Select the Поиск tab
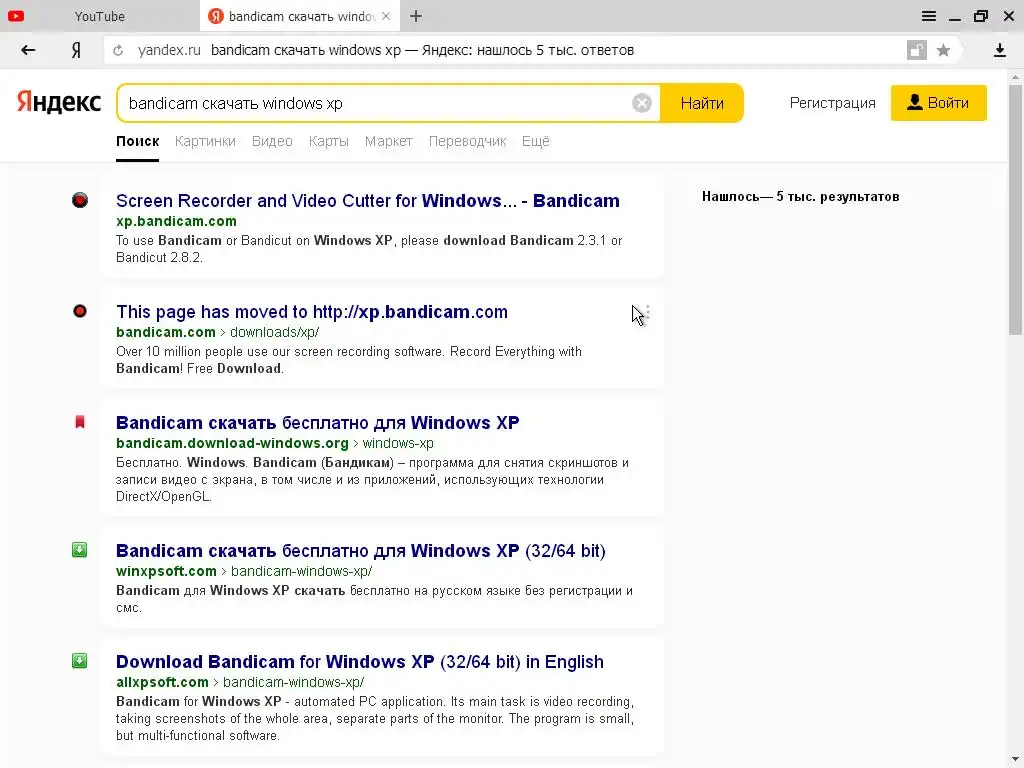The height and width of the screenshot is (768, 1024). click(x=138, y=141)
